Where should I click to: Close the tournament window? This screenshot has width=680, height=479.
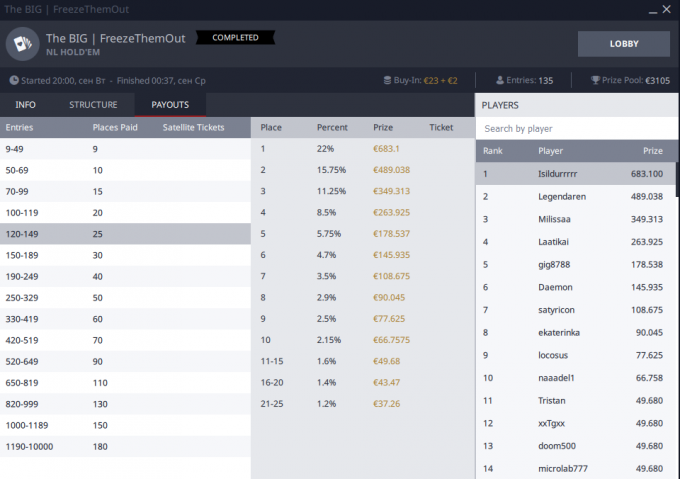pyautogui.click(x=667, y=9)
